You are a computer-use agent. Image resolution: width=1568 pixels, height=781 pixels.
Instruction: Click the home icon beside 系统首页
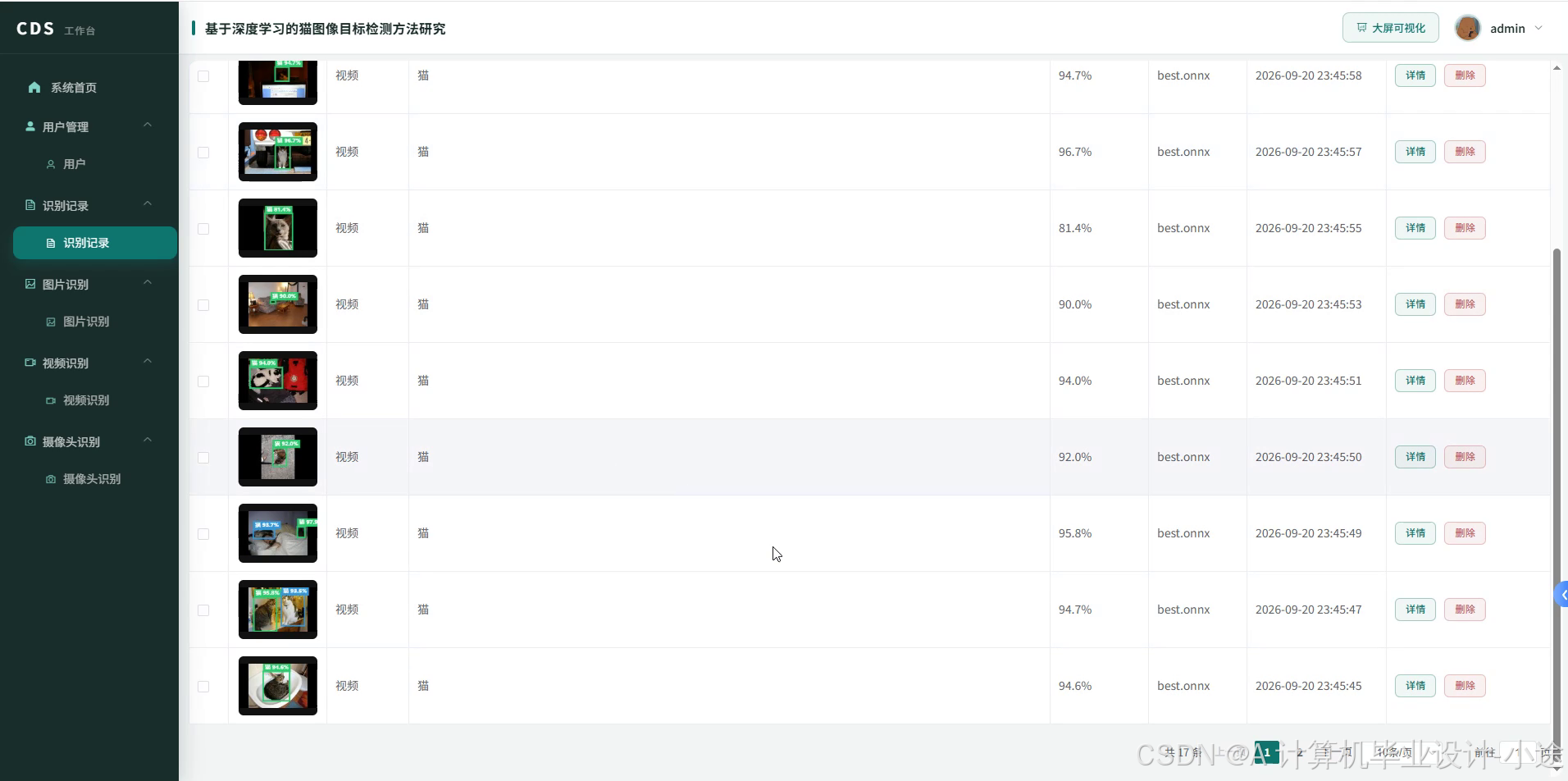pyautogui.click(x=34, y=88)
